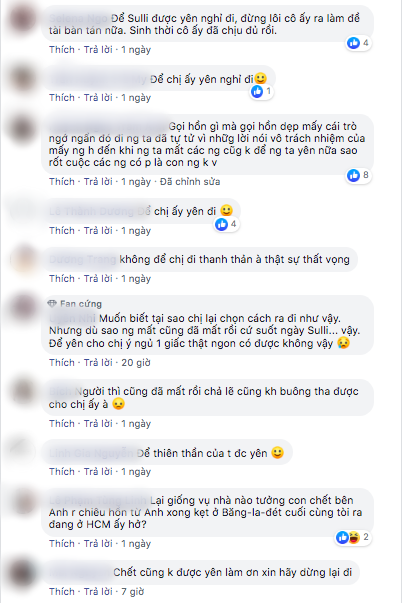Reply to 'thiên thần của t' comment
402x603 pixels.
pyautogui.click(x=98, y=471)
